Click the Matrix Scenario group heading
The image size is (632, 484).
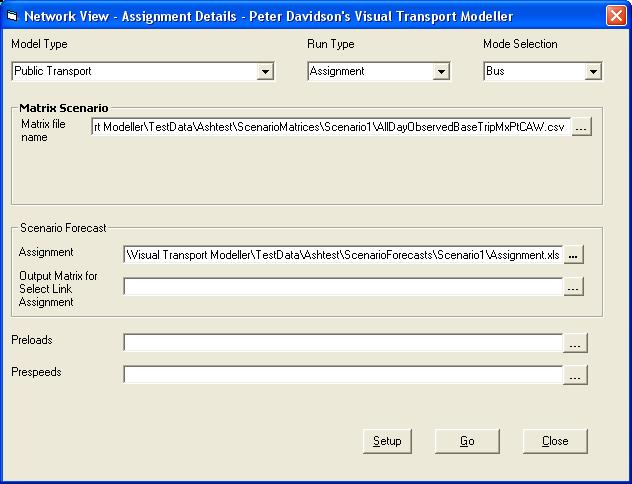64,108
